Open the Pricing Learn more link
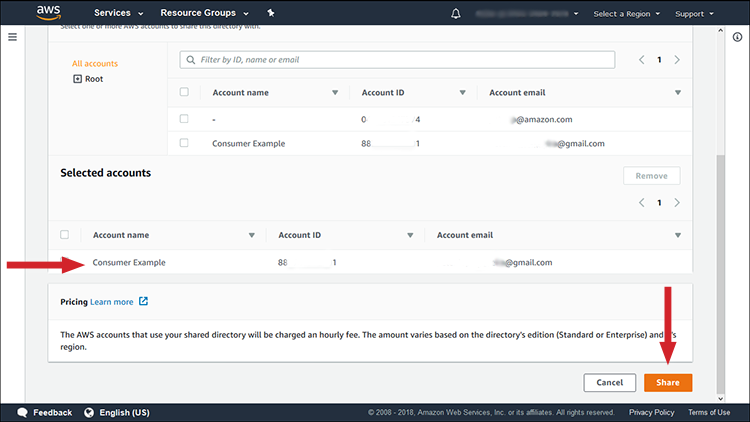The height and width of the screenshot is (422, 750). pos(112,302)
